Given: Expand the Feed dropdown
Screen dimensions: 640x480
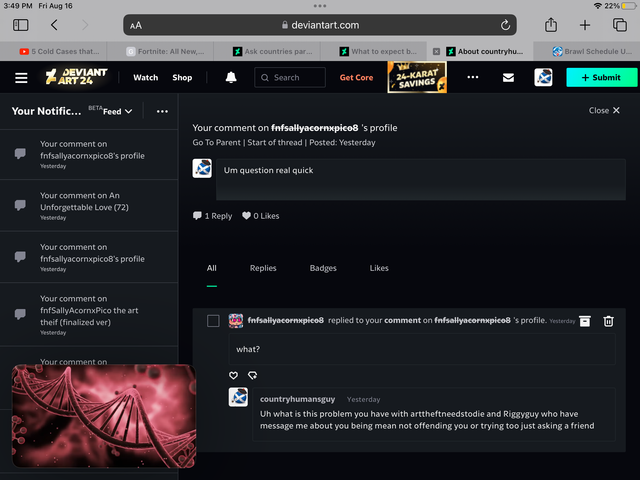Looking at the screenshot, I should [x=118, y=111].
